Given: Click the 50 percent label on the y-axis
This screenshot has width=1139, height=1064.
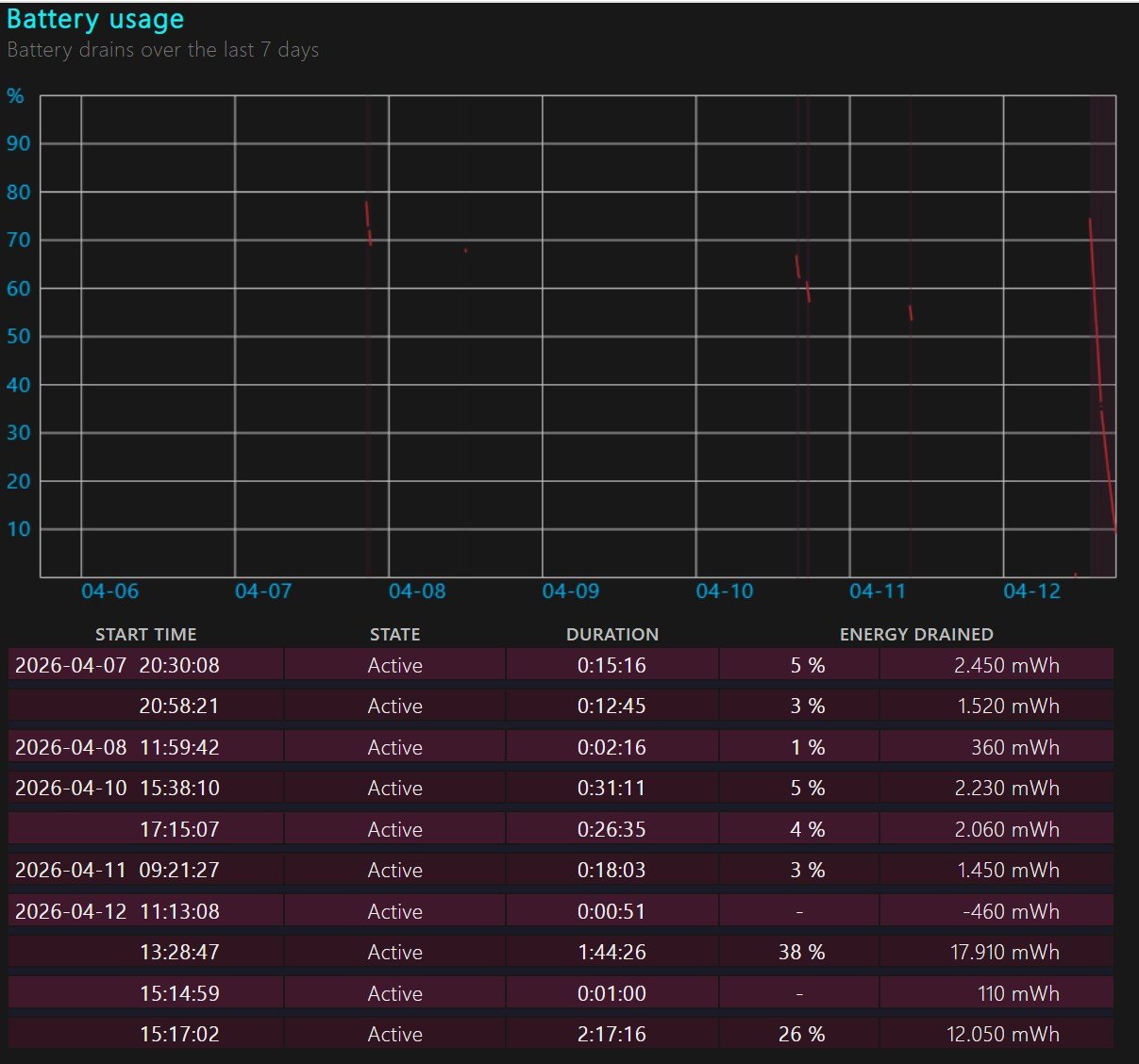Looking at the screenshot, I should (x=19, y=337).
